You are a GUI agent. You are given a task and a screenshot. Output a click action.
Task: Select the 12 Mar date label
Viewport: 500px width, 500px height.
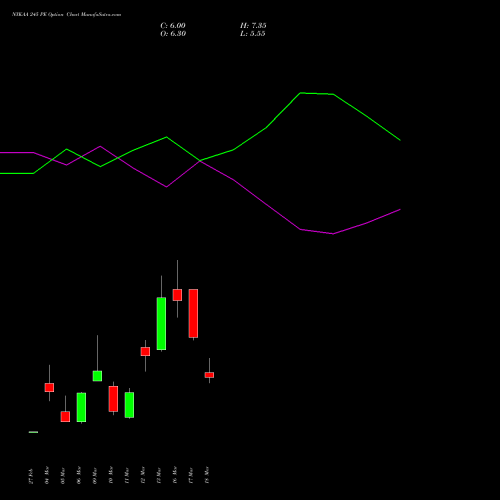(143, 475)
